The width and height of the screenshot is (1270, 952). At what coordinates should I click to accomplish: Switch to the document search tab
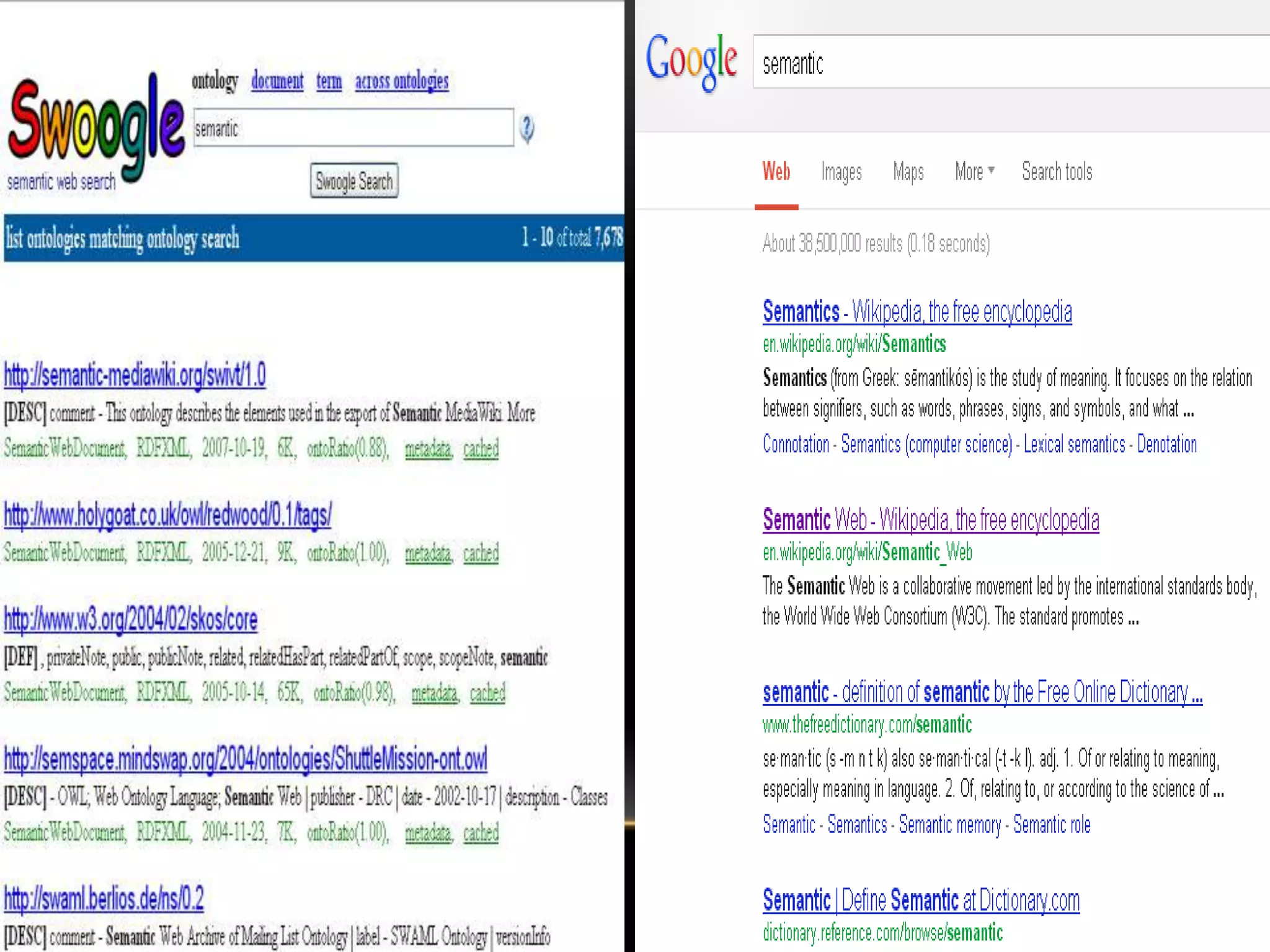(x=277, y=81)
